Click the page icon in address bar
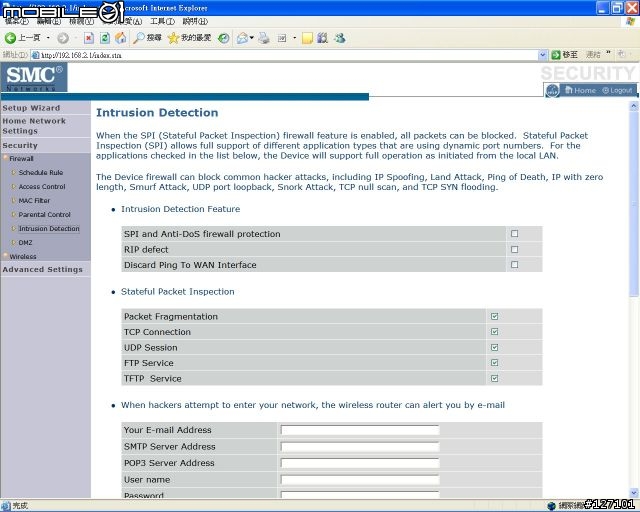 (36, 55)
